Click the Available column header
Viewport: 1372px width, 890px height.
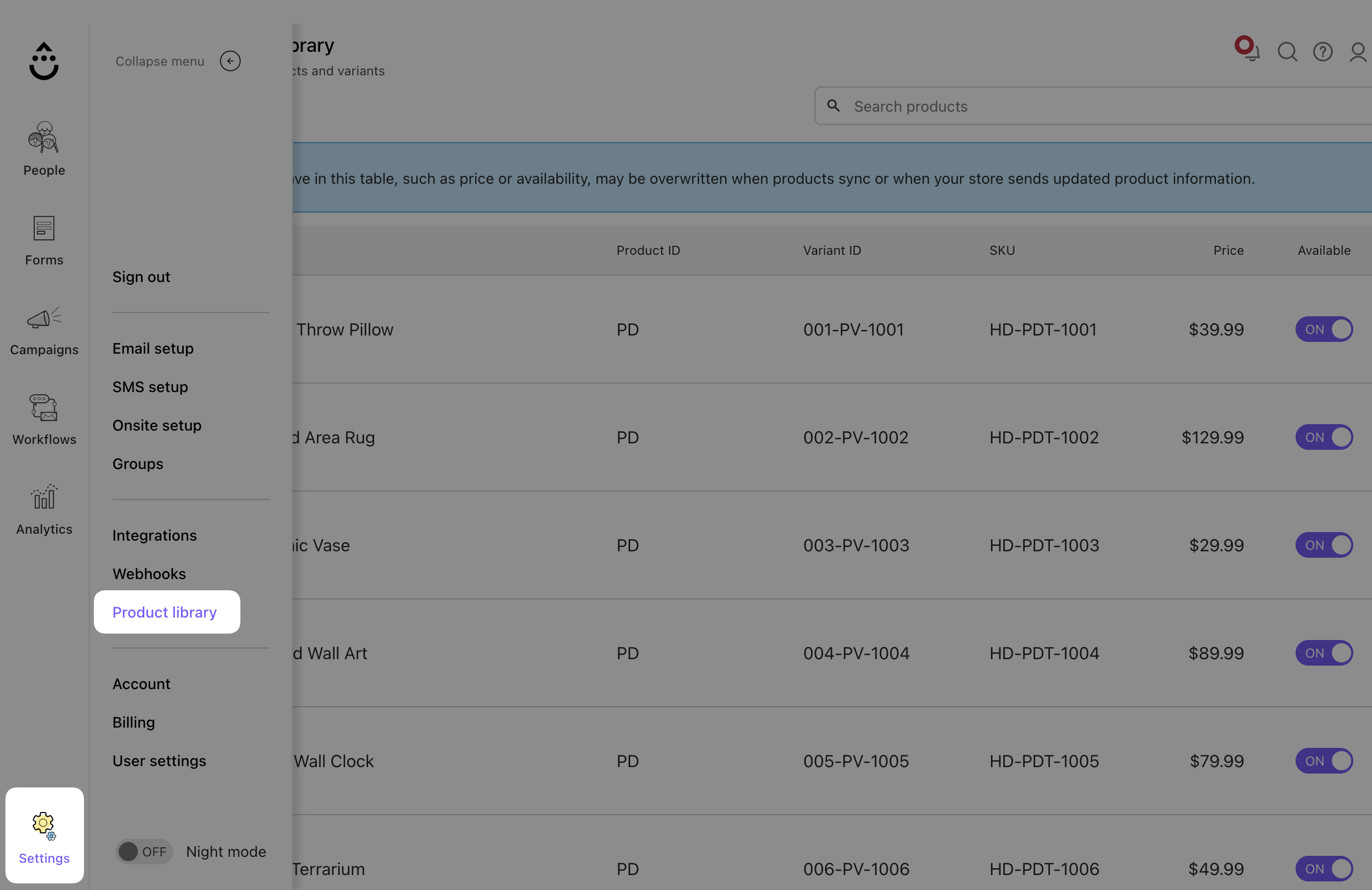(1323, 250)
